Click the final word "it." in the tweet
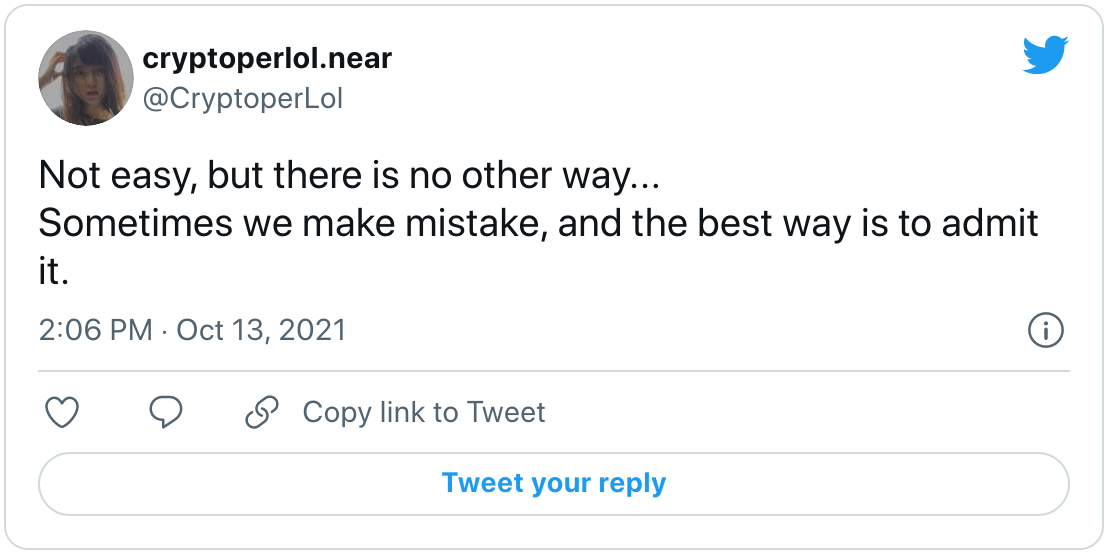 (54, 272)
